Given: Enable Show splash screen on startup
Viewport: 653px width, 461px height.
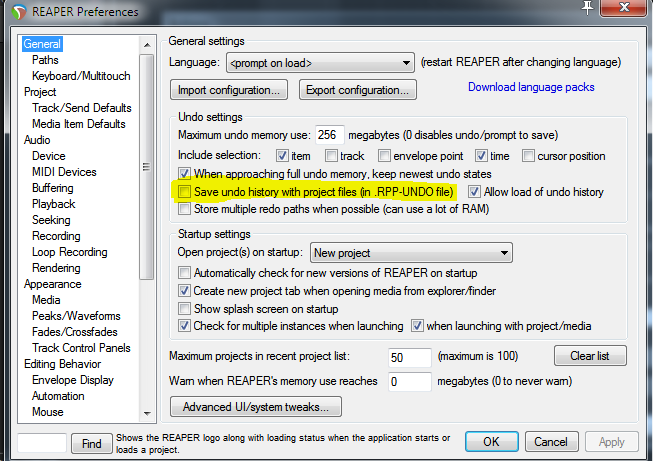Looking at the screenshot, I should pyautogui.click(x=184, y=309).
